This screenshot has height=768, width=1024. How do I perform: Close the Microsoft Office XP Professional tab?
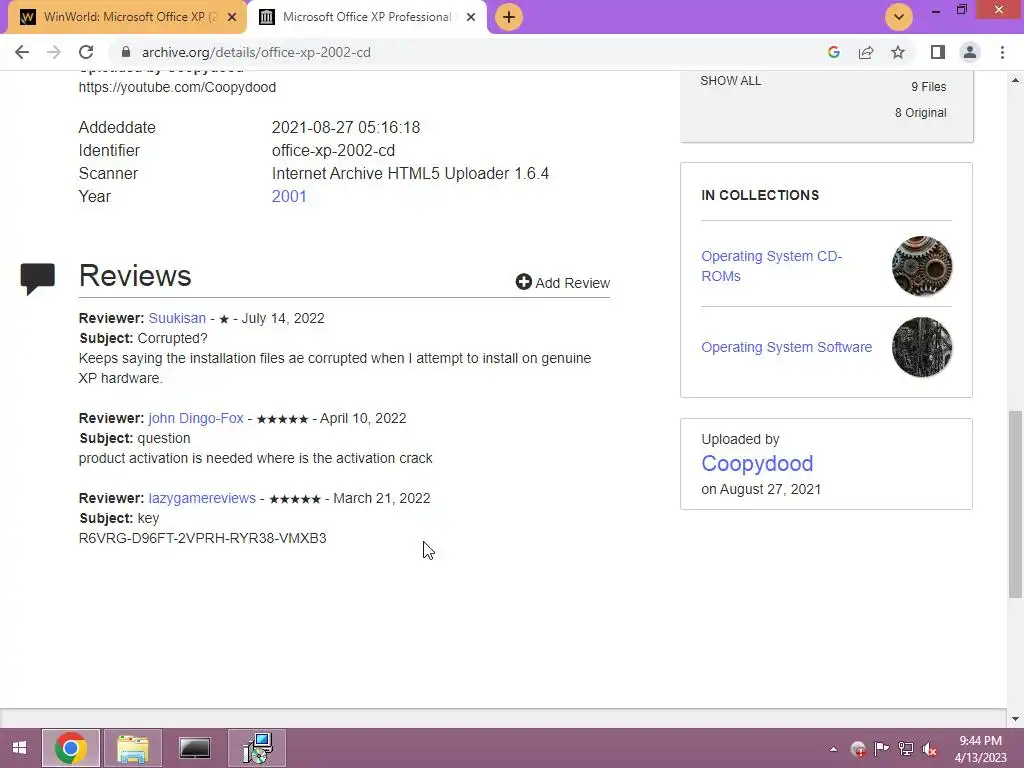point(471,17)
